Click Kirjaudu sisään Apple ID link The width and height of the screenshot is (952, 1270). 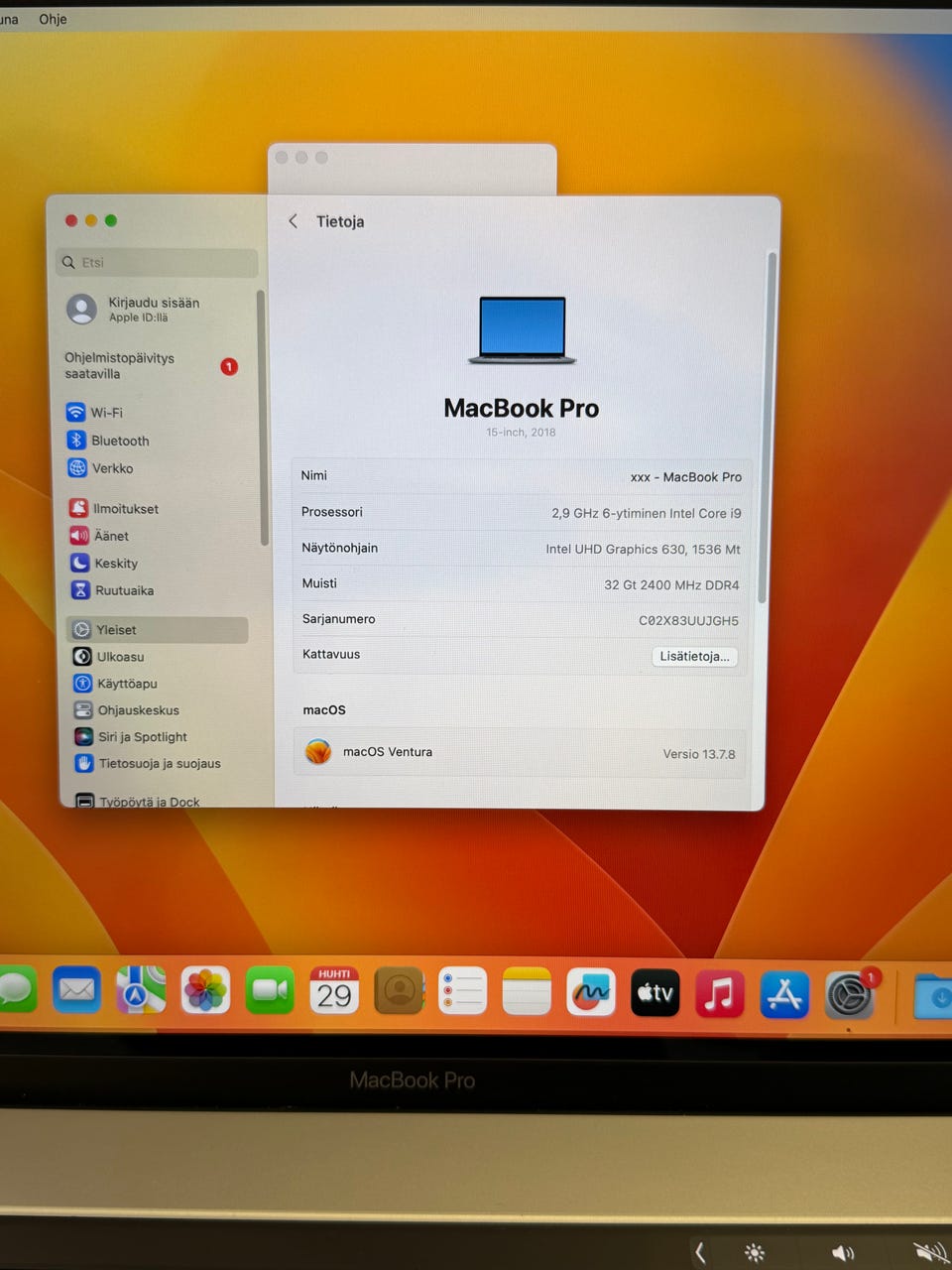pyautogui.click(x=154, y=310)
